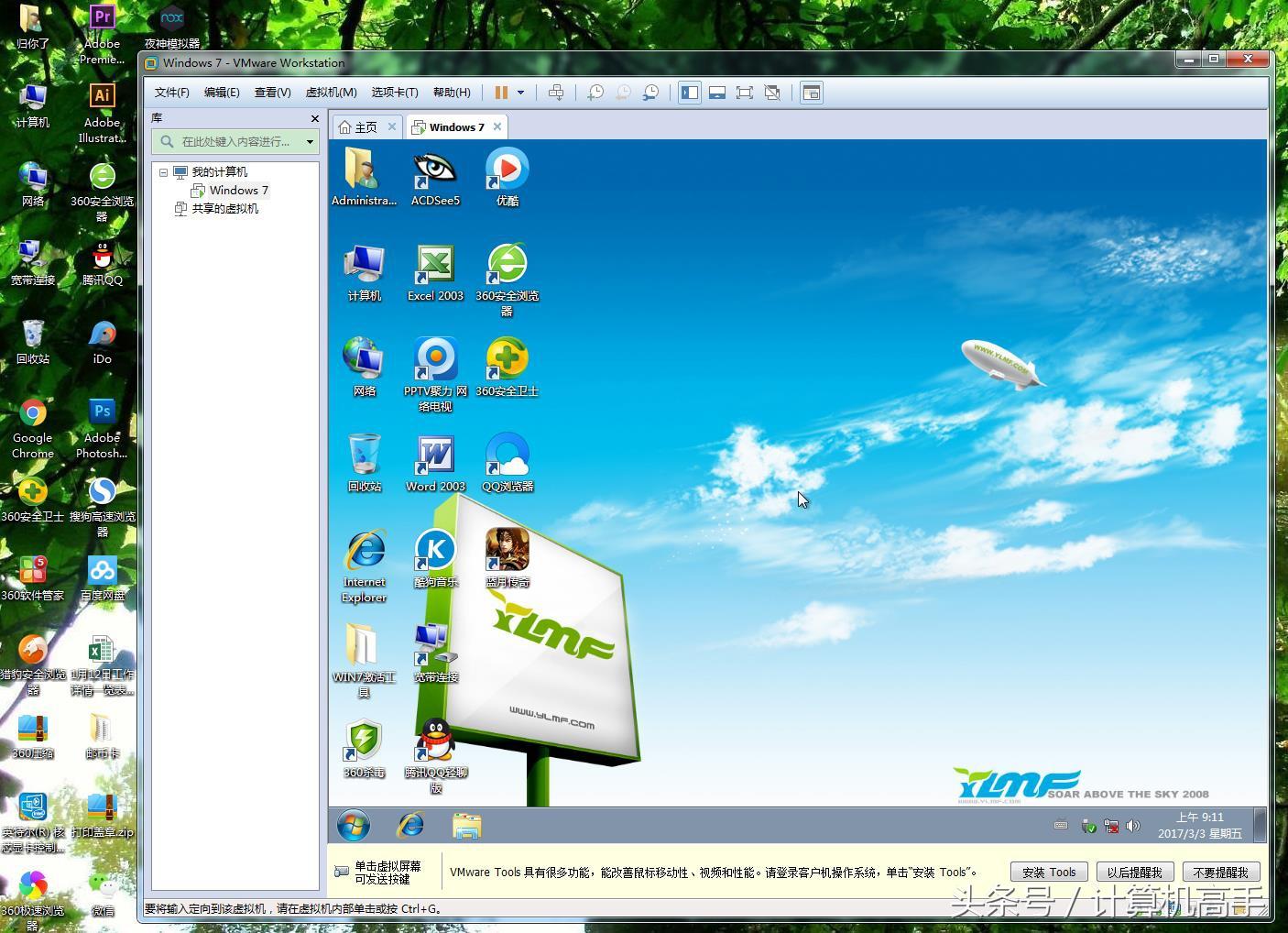Select host 百度网盘 desktop icon
This screenshot has height=933, width=1288.
tap(102, 579)
